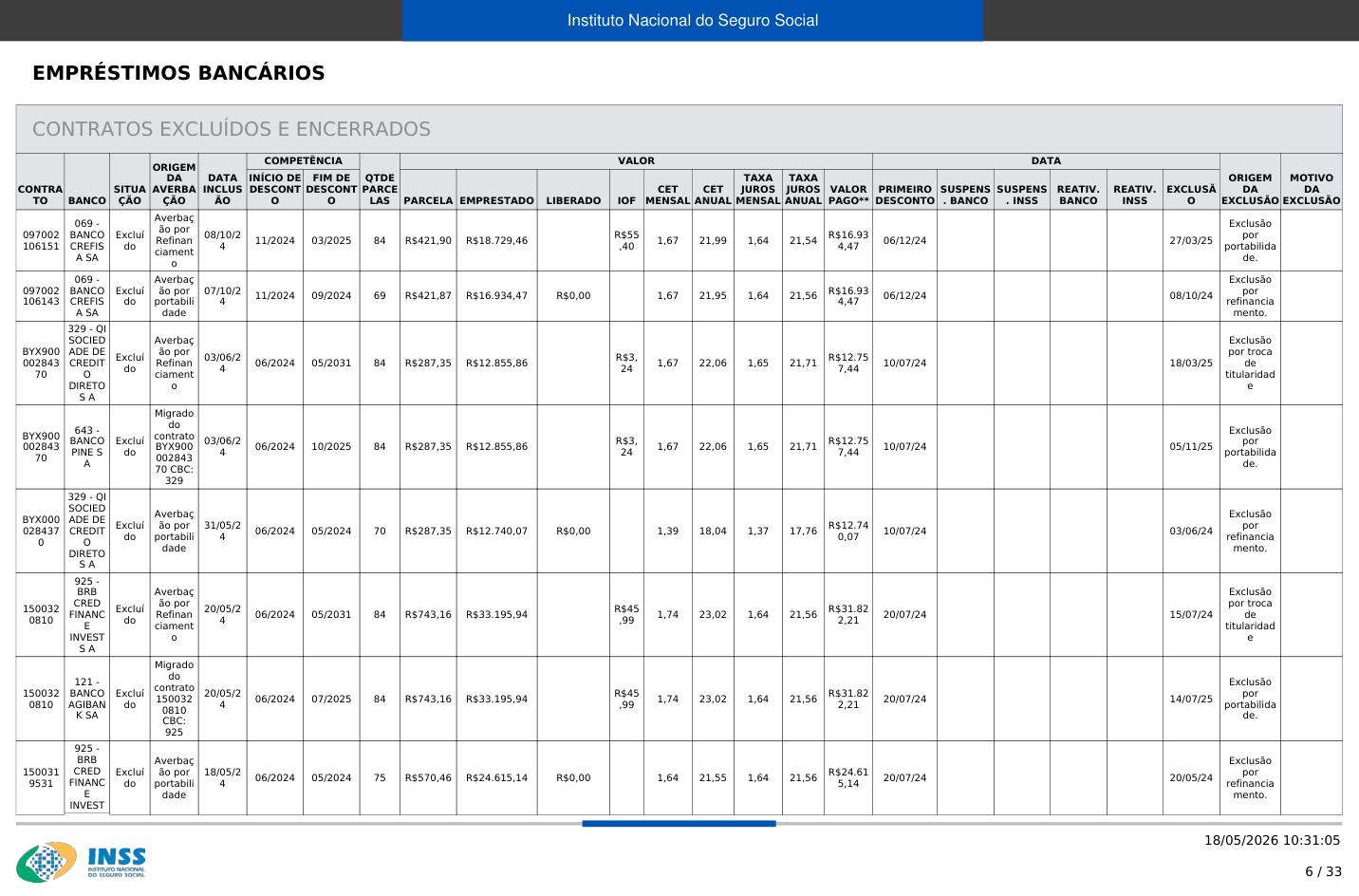The width and height of the screenshot is (1359, 896).
Task: Click the blue horizontal scrollbar thumb
Action: click(679, 824)
